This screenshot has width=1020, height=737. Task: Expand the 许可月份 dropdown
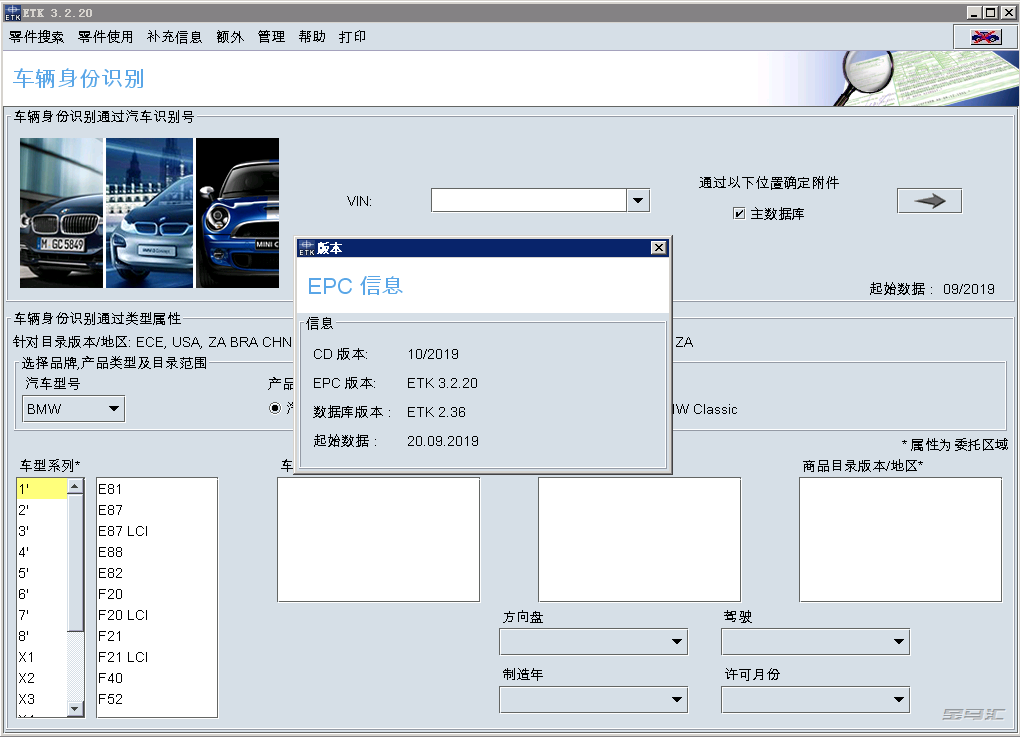pos(816,700)
